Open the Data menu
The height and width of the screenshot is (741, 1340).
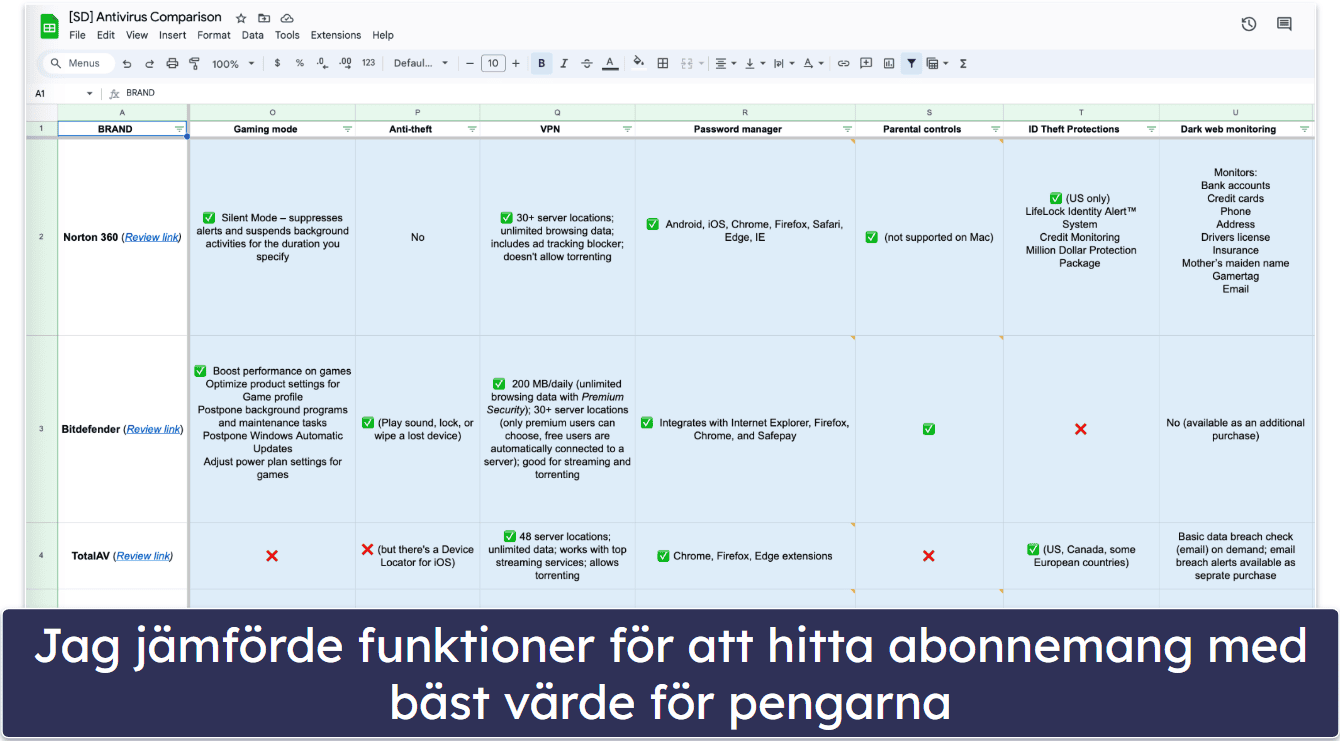tap(253, 35)
